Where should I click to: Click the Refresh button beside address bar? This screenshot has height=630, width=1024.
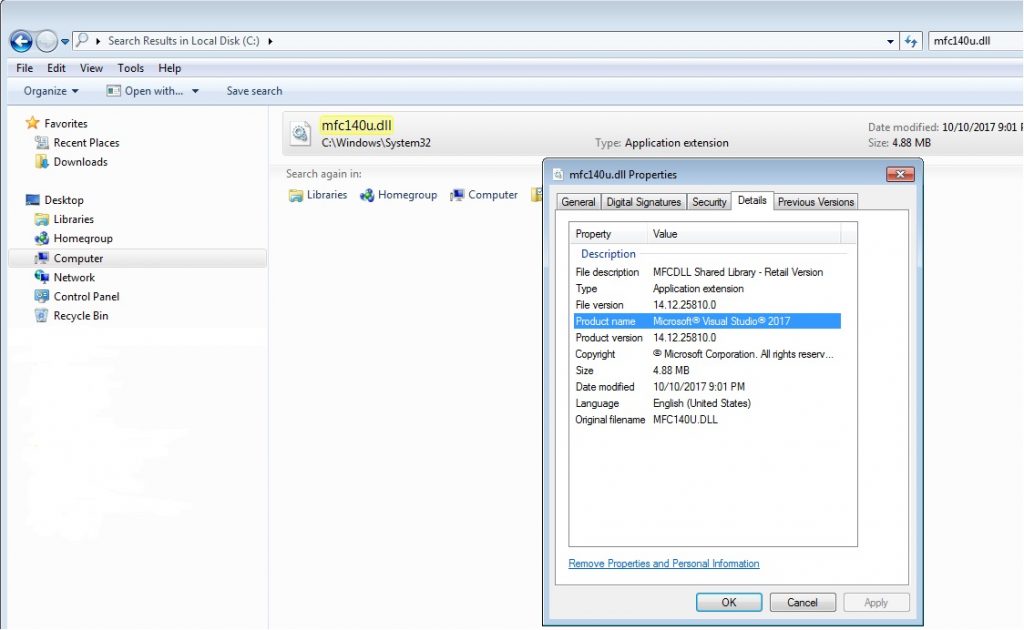[x=911, y=41]
